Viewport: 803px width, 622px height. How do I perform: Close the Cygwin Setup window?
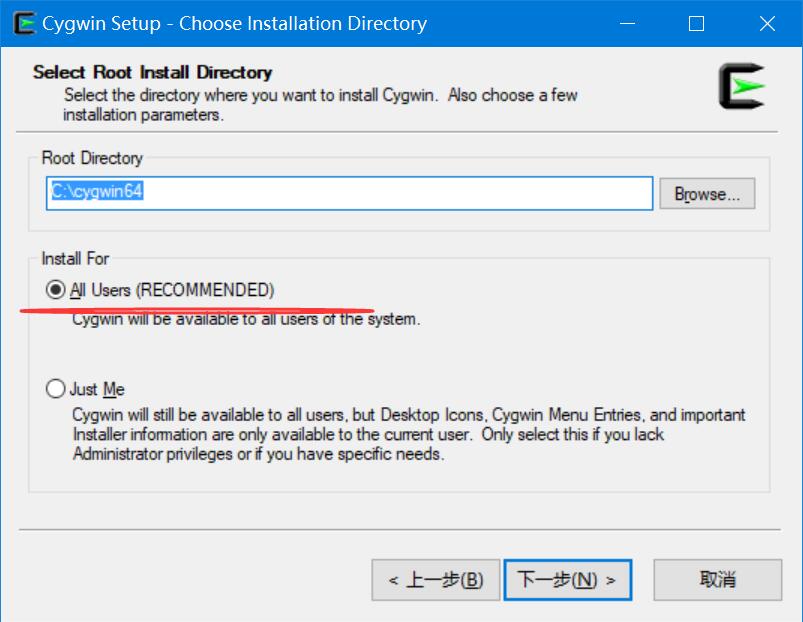[x=767, y=24]
